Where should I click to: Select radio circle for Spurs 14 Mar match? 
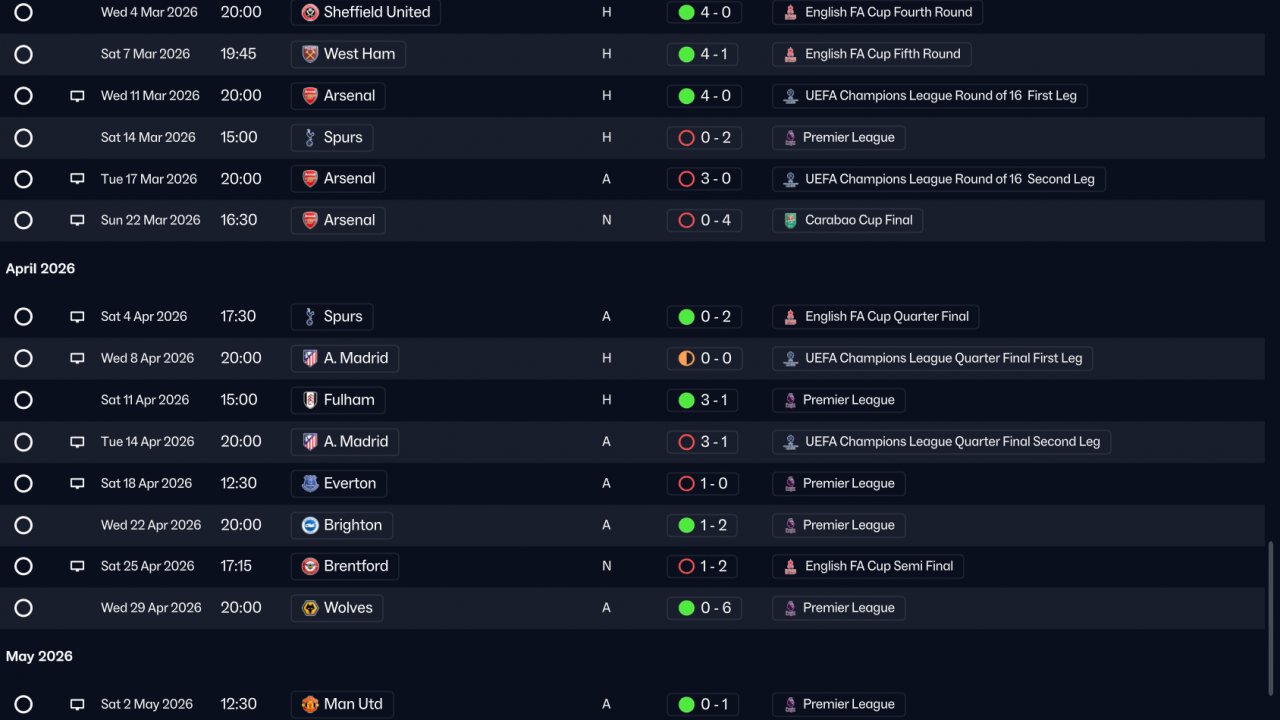(24, 138)
